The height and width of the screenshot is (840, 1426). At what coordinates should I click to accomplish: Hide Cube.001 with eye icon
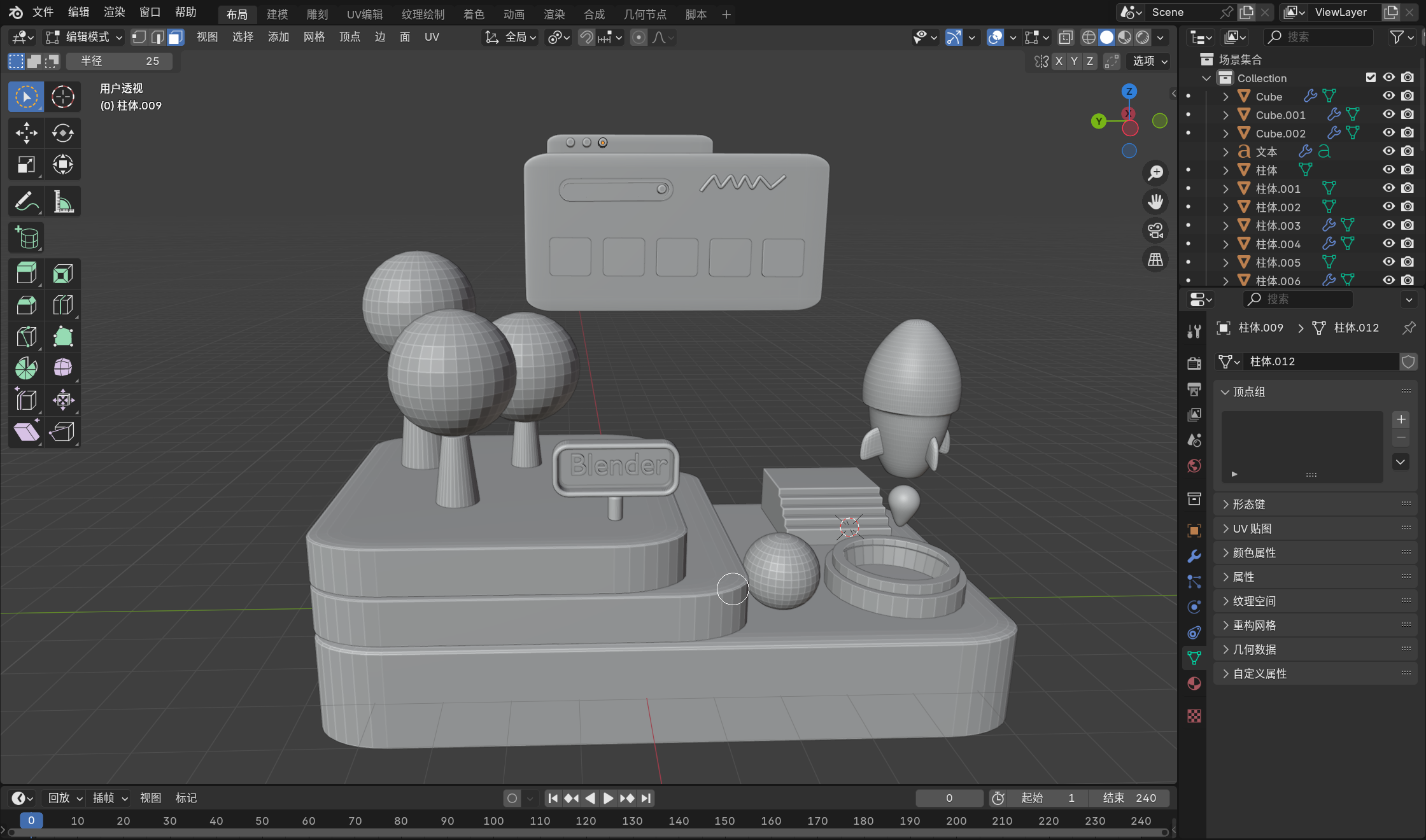1388,115
